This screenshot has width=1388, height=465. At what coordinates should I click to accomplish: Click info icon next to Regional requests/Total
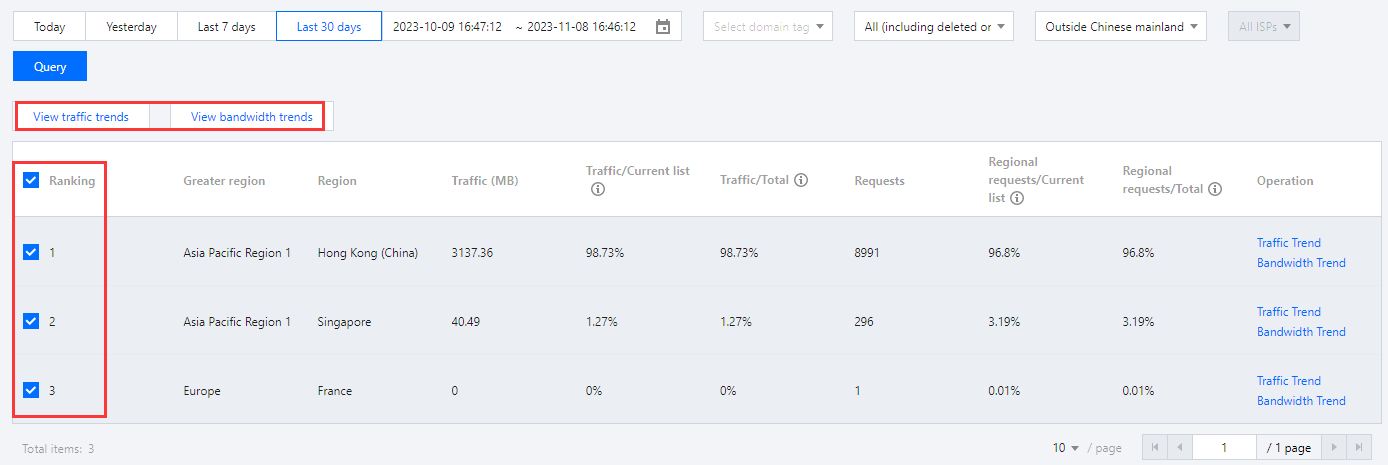[x=1215, y=189]
